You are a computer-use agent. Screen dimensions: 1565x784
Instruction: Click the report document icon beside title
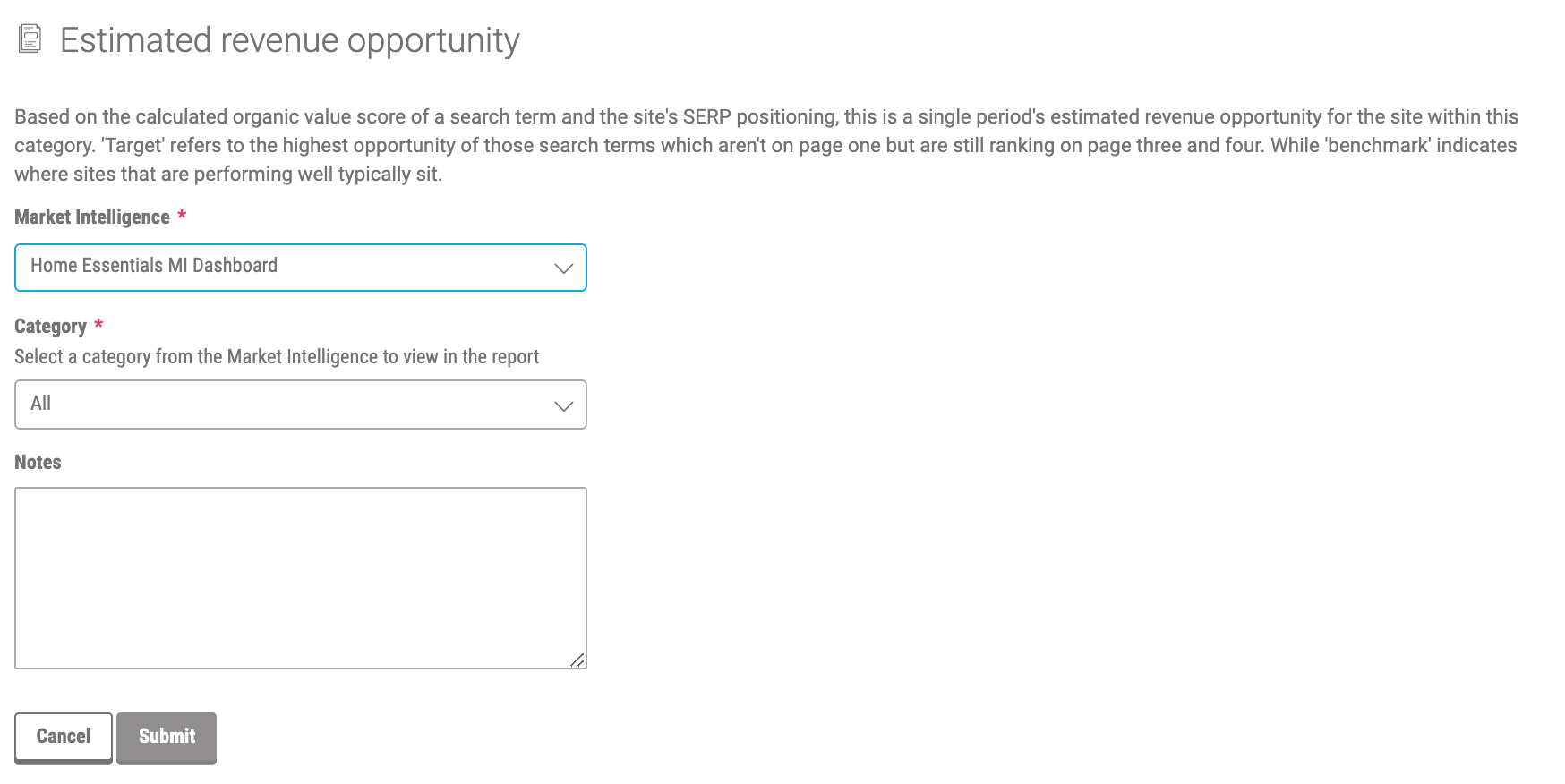[30, 38]
